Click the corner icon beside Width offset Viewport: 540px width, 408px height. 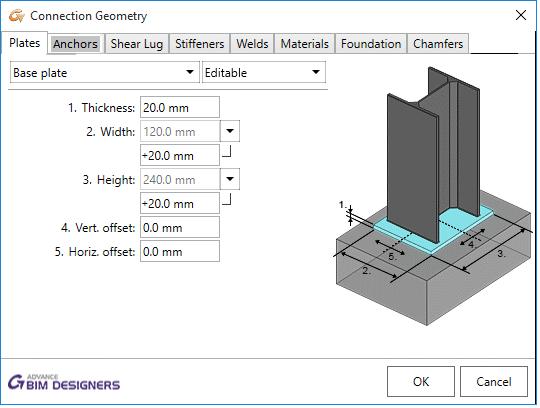pyautogui.click(x=227, y=151)
